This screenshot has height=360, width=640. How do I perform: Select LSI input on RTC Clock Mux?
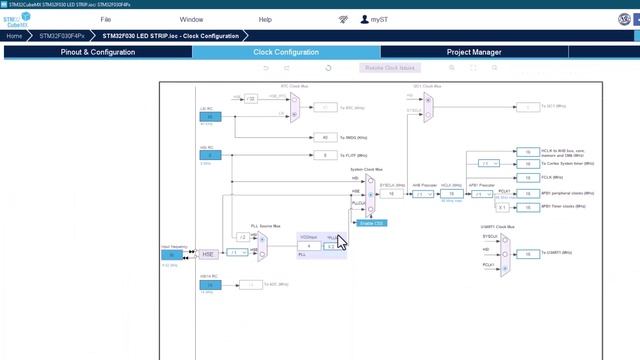[x=294, y=115]
